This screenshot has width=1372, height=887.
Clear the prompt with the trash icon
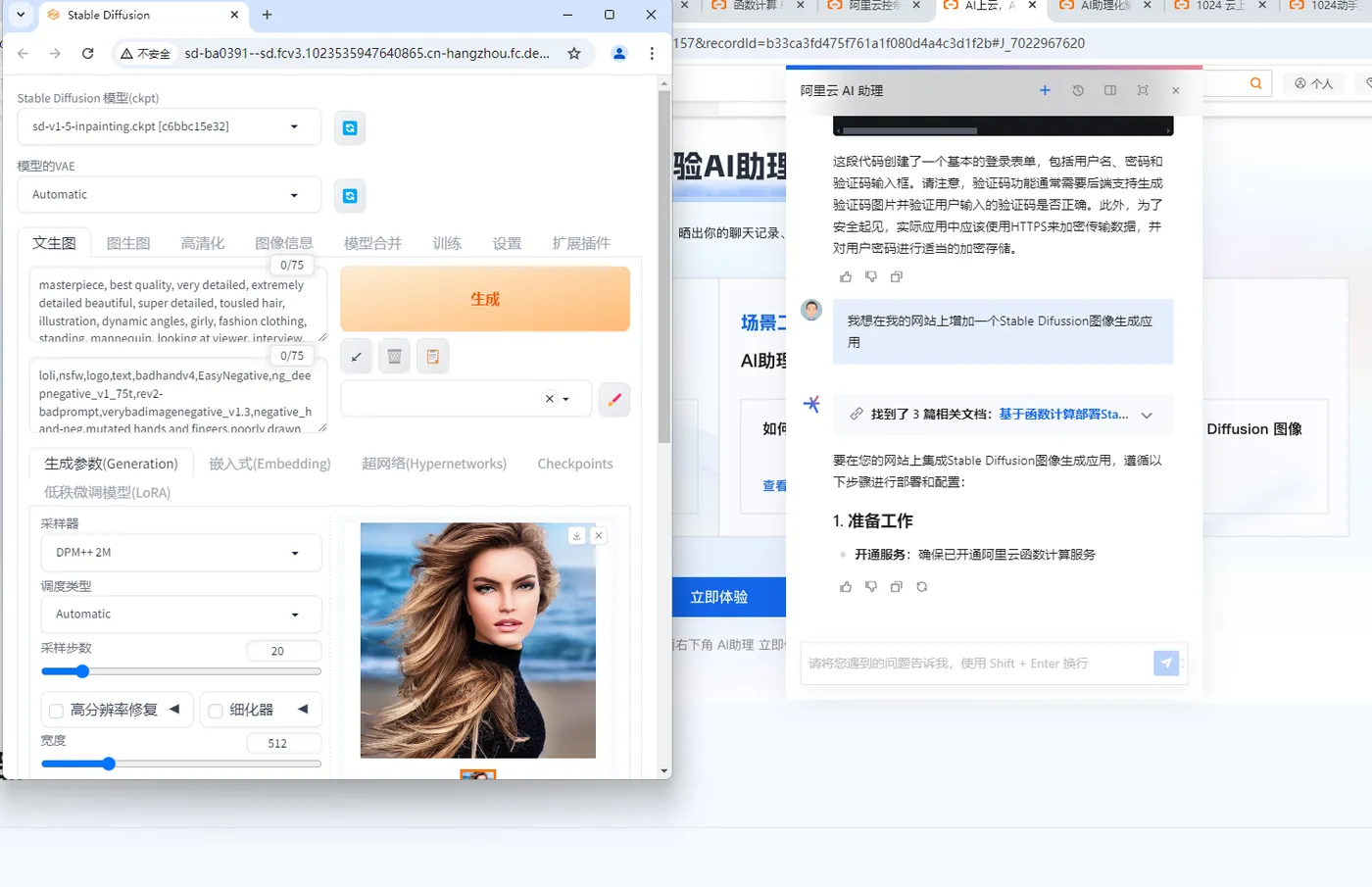(395, 357)
